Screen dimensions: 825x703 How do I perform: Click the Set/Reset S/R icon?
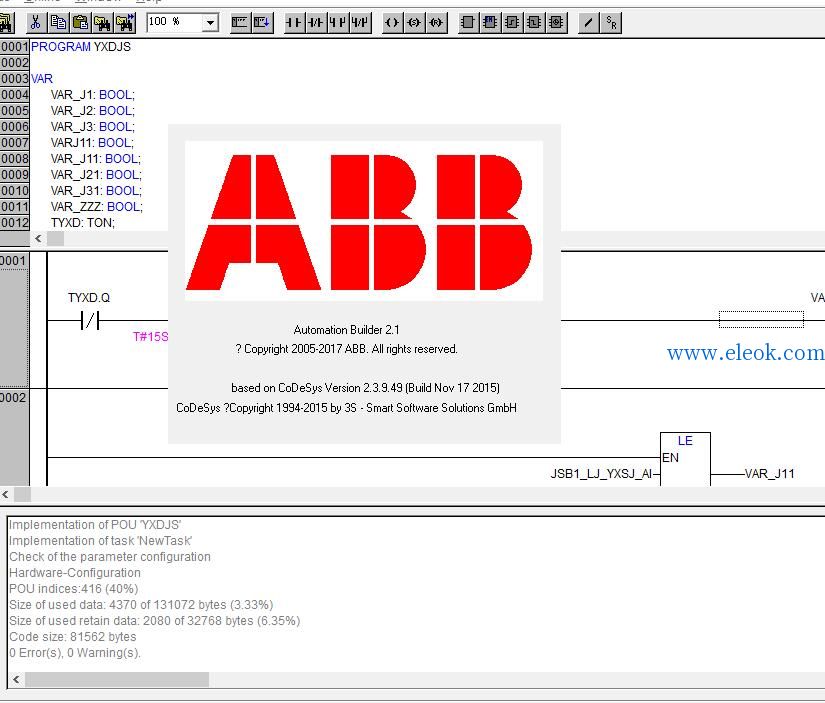pos(611,22)
